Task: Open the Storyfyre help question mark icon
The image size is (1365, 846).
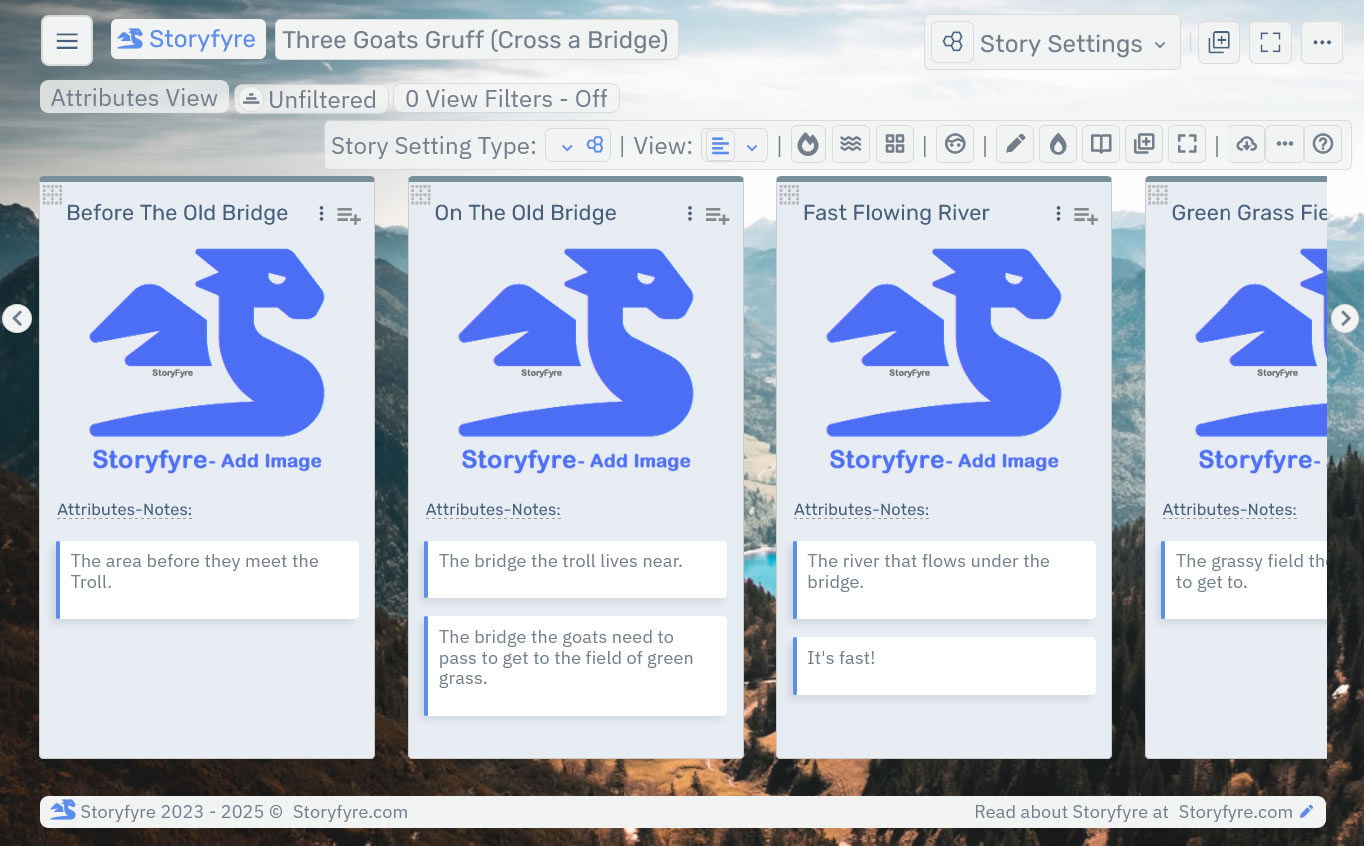Action: point(1323,143)
